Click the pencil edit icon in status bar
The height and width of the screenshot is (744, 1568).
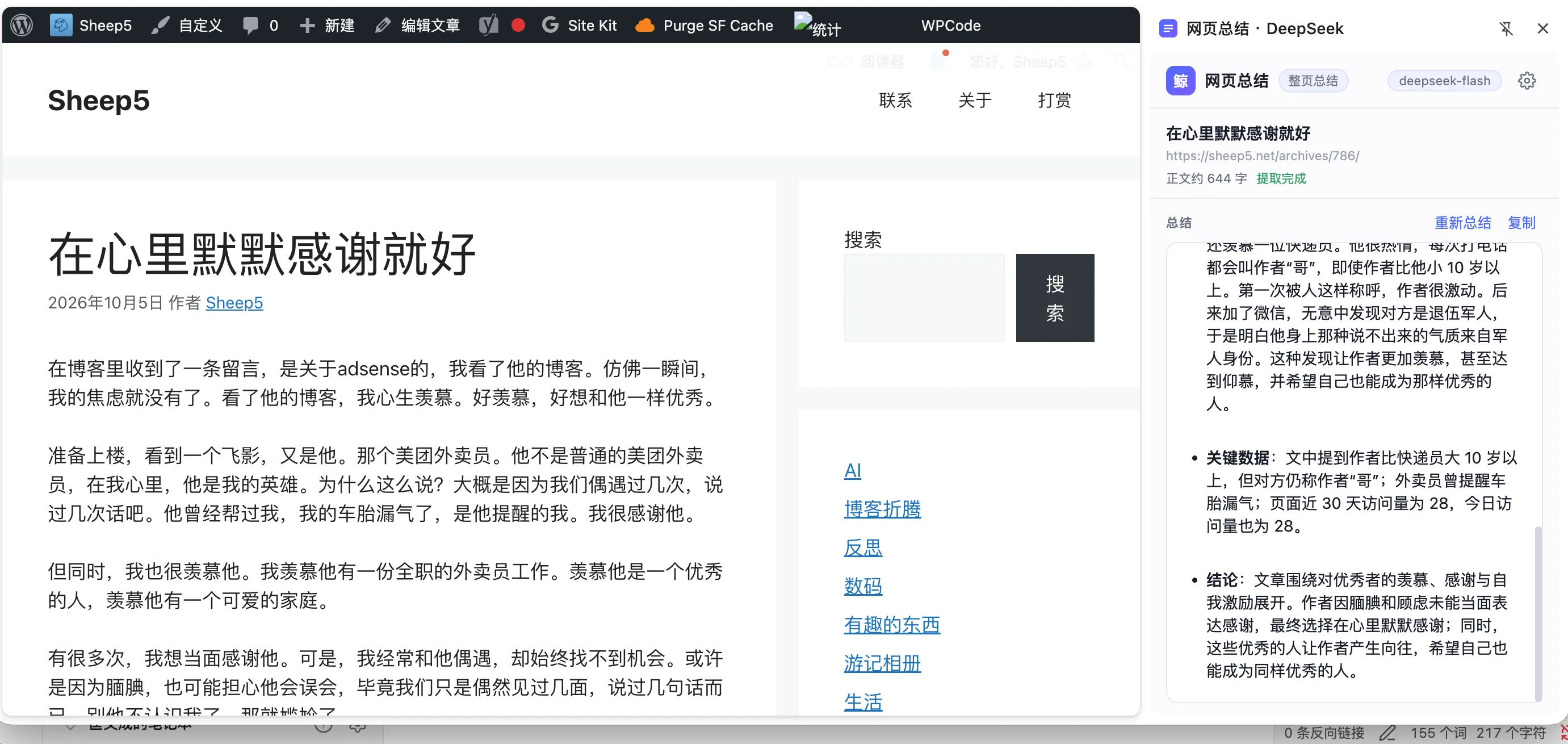coord(1387,733)
